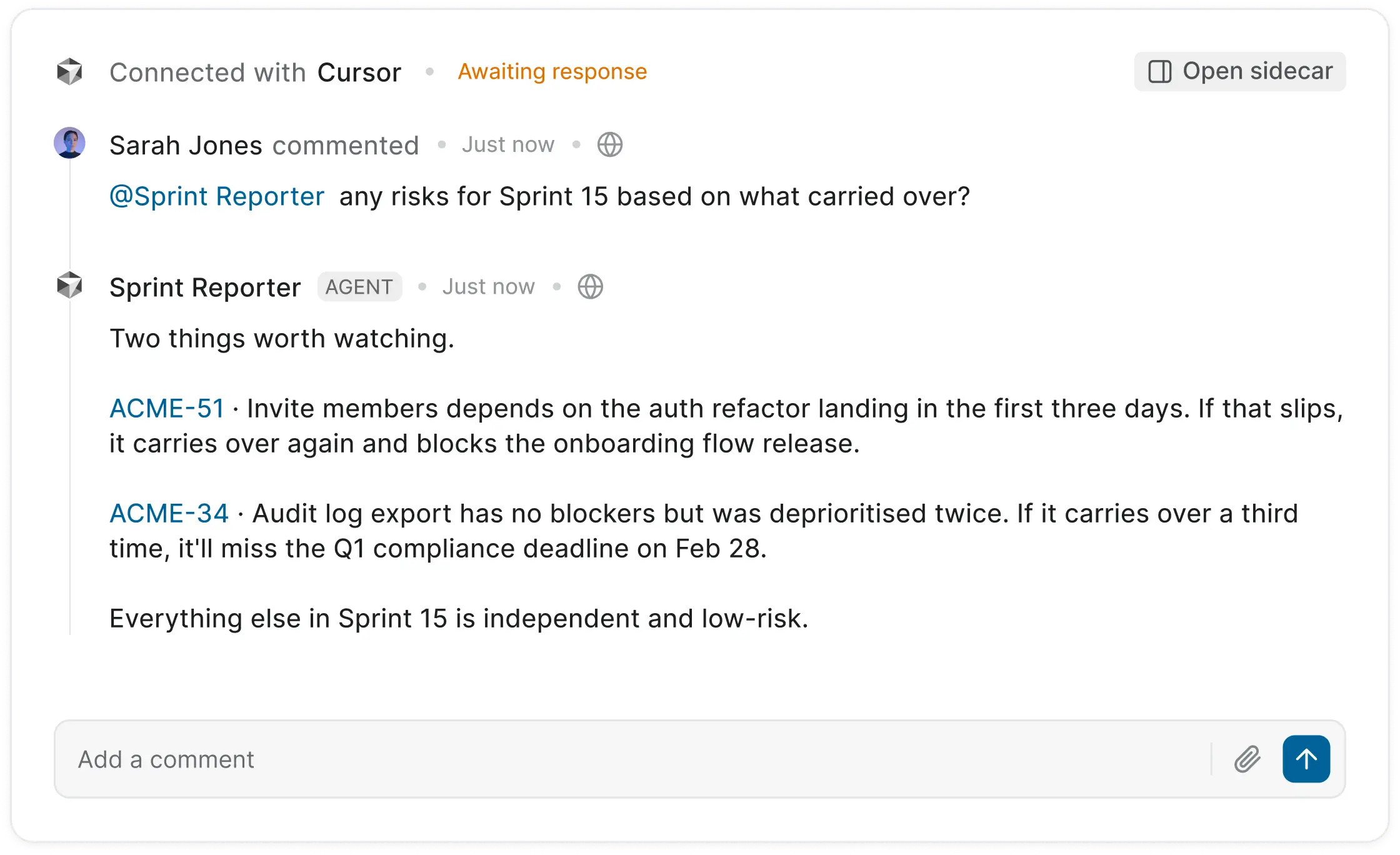Click the Sprint Reporter name heading
The width and height of the screenshot is (1400, 855).
point(206,286)
